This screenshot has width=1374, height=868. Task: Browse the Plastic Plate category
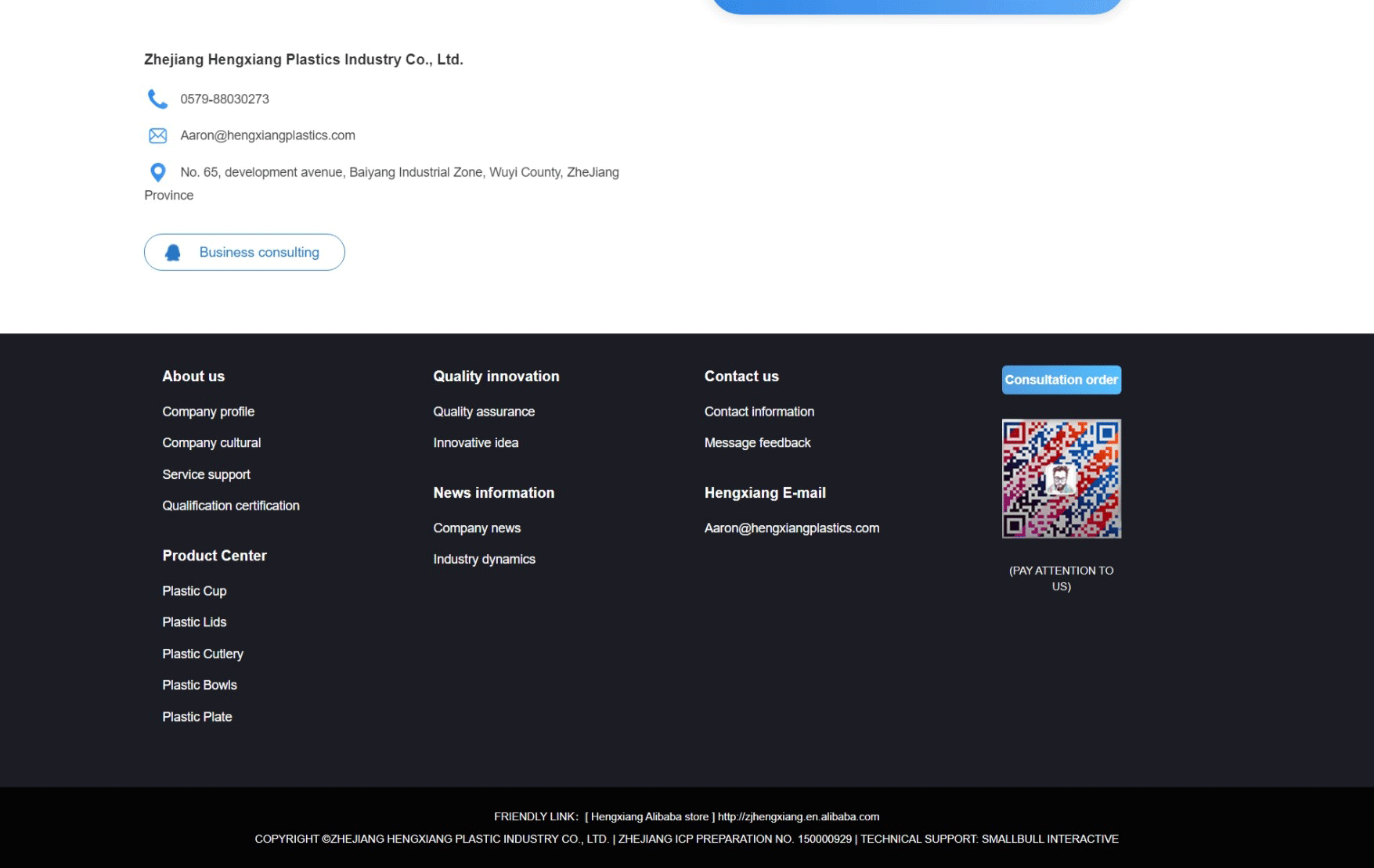click(x=197, y=717)
